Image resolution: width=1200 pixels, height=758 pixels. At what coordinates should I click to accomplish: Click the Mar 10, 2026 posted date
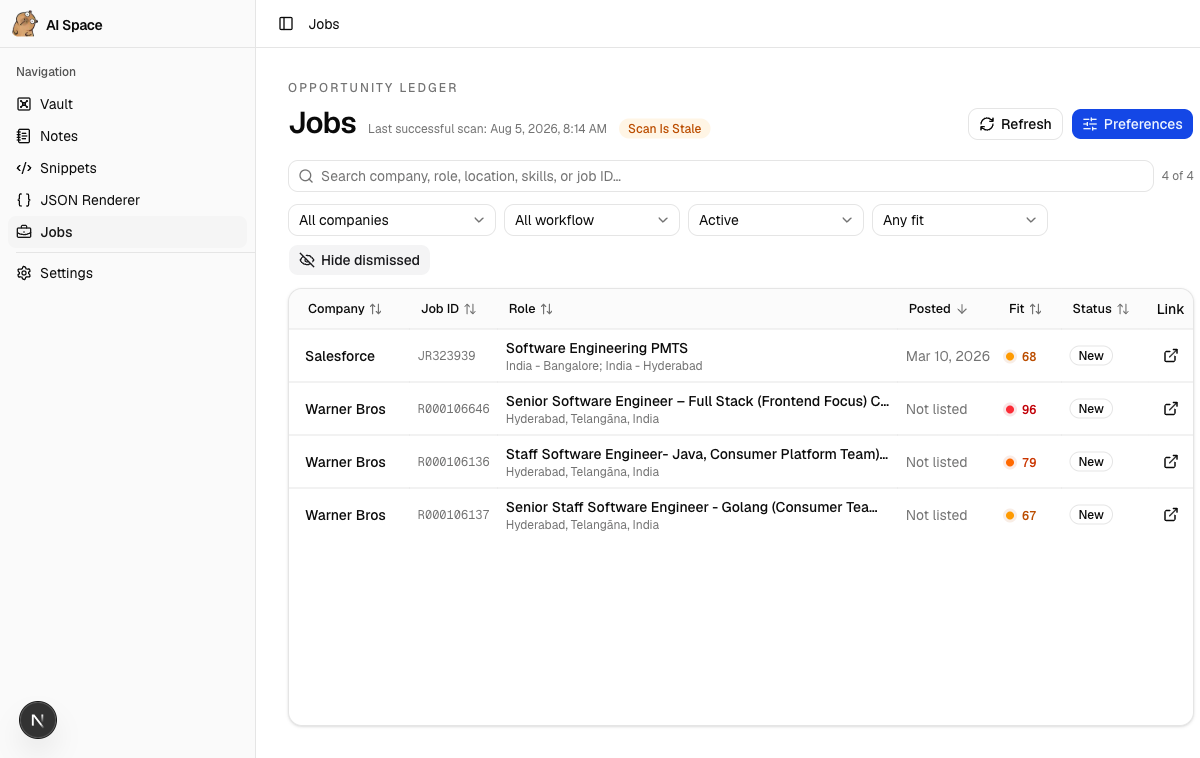pyautogui.click(x=948, y=356)
